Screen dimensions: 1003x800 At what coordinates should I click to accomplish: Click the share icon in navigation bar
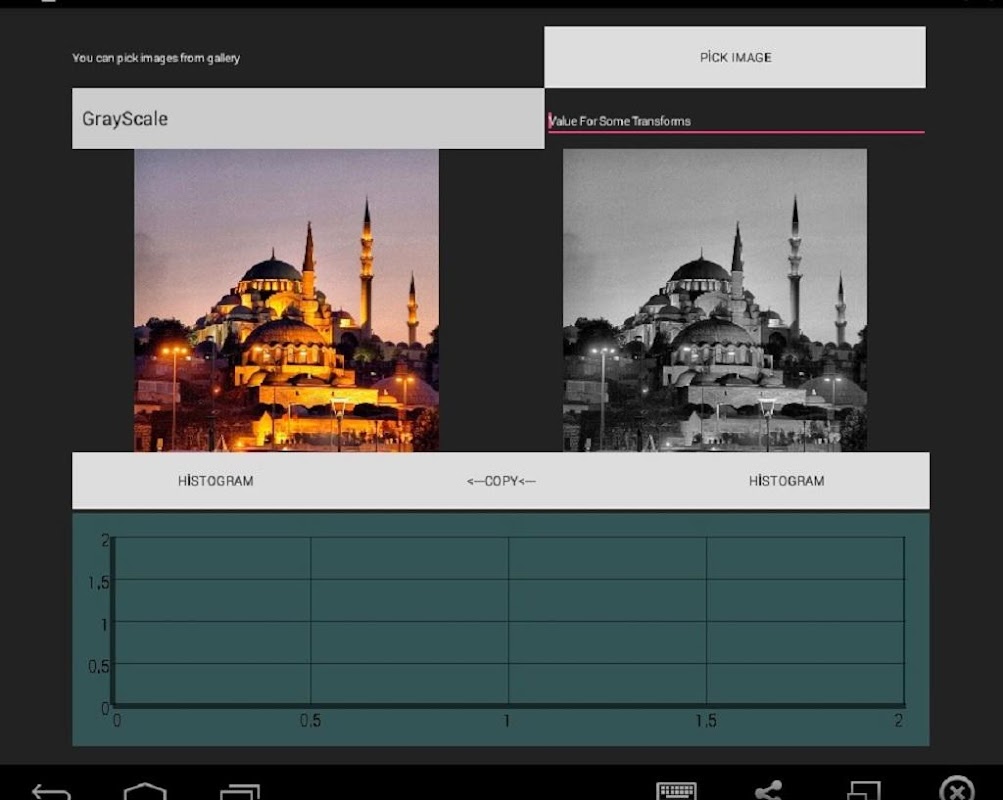coord(768,790)
